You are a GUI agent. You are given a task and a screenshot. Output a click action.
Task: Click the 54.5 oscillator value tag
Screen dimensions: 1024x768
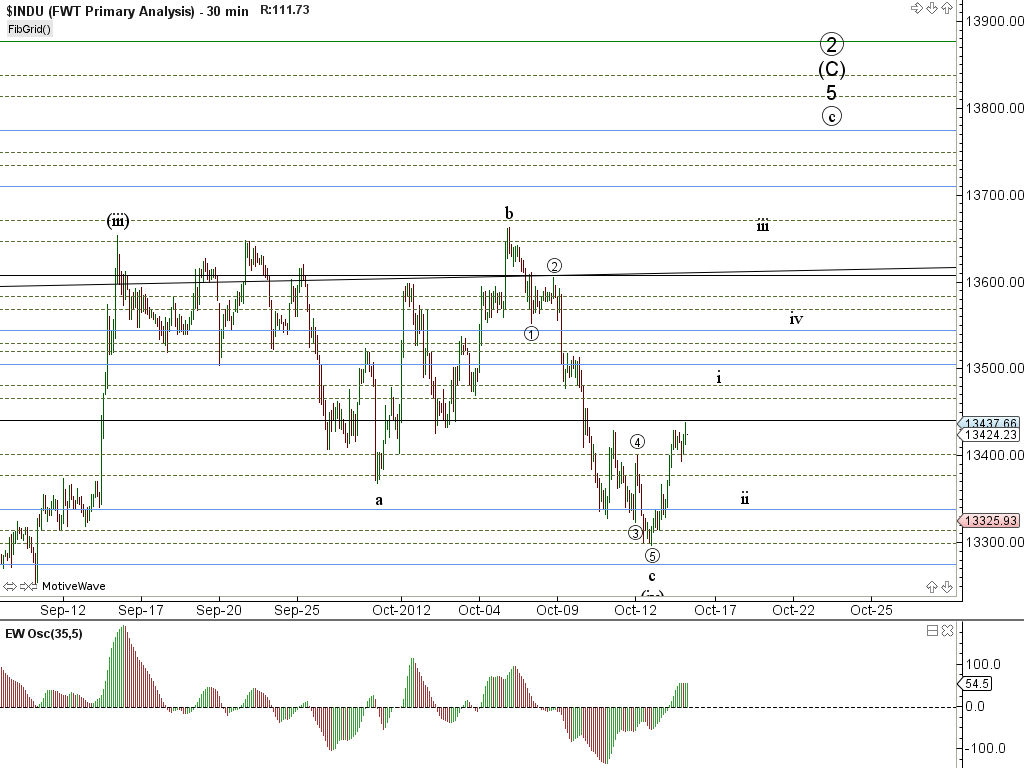[976, 684]
